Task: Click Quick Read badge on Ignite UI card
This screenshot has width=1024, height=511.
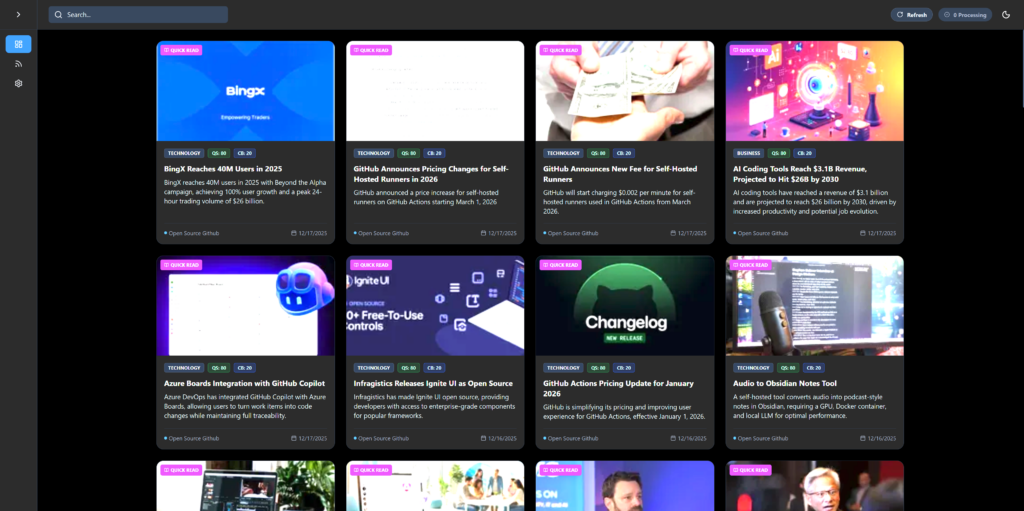Action: (x=371, y=265)
